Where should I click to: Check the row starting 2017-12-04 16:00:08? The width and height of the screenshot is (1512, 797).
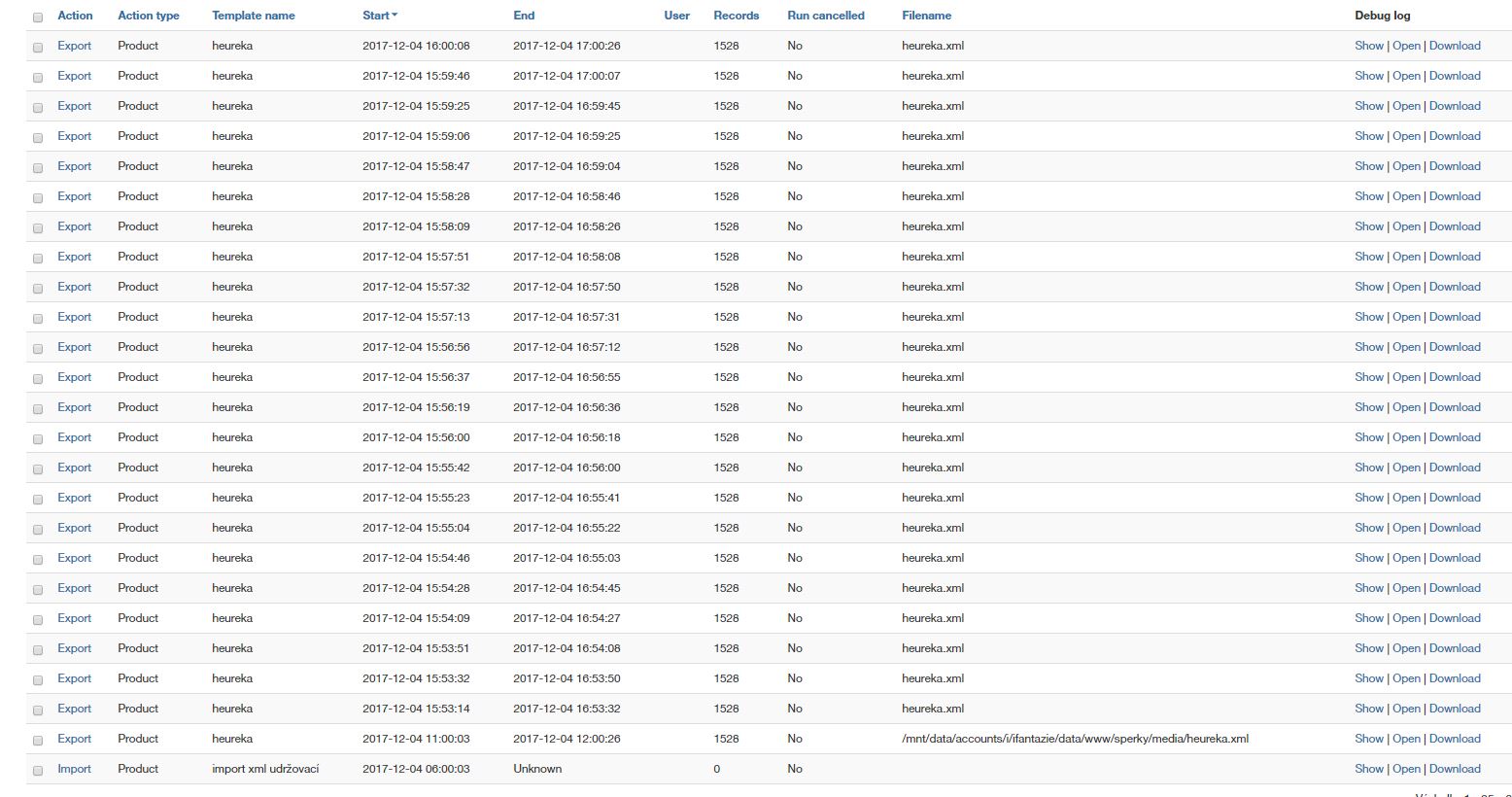pyautogui.click(x=38, y=48)
